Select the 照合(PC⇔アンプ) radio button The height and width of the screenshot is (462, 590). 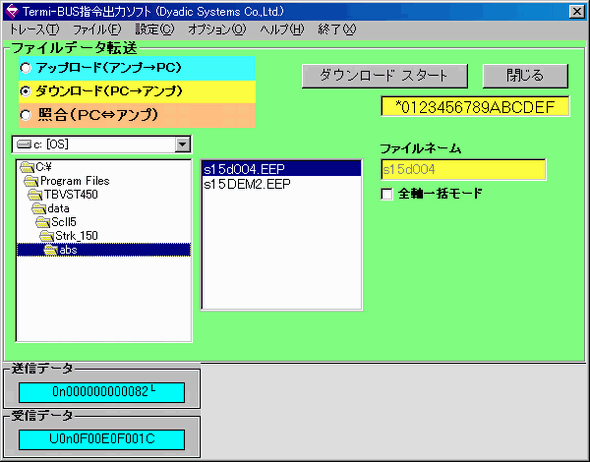(x=26, y=115)
